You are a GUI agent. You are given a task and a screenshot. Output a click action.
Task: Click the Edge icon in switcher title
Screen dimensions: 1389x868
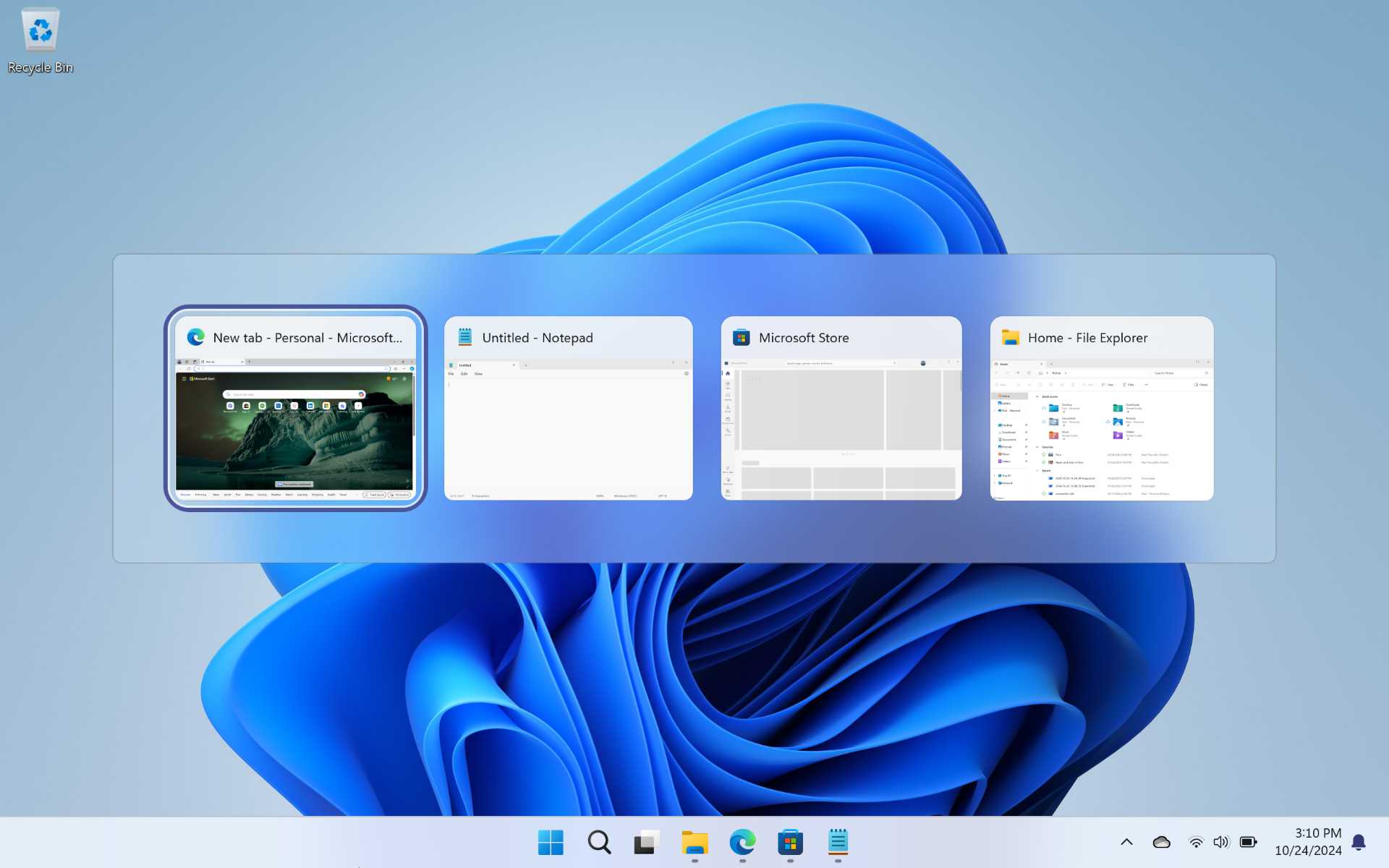point(195,337)
